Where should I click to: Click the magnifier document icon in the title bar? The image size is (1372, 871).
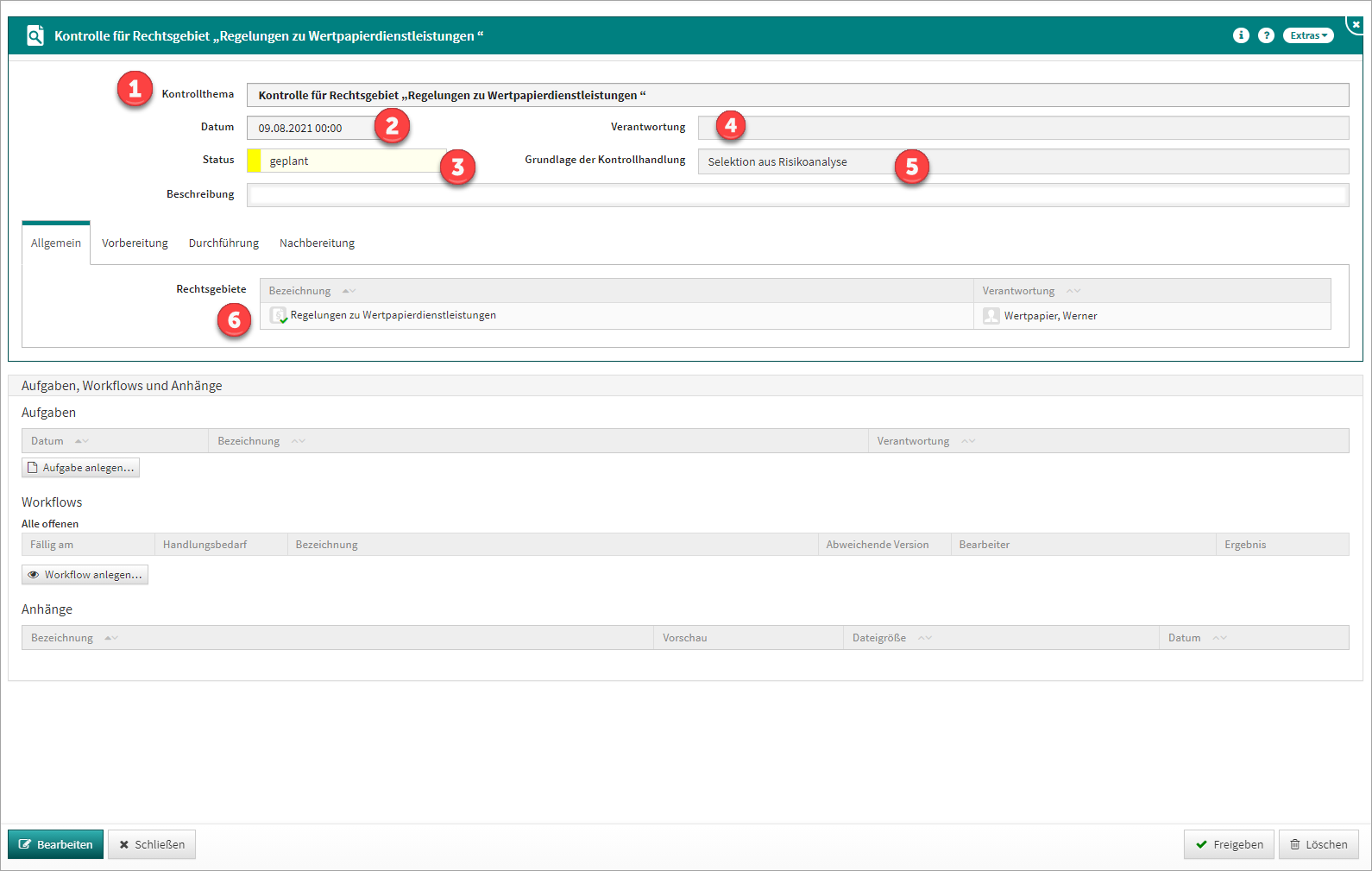pyautogui.click(x=35, y=35)
